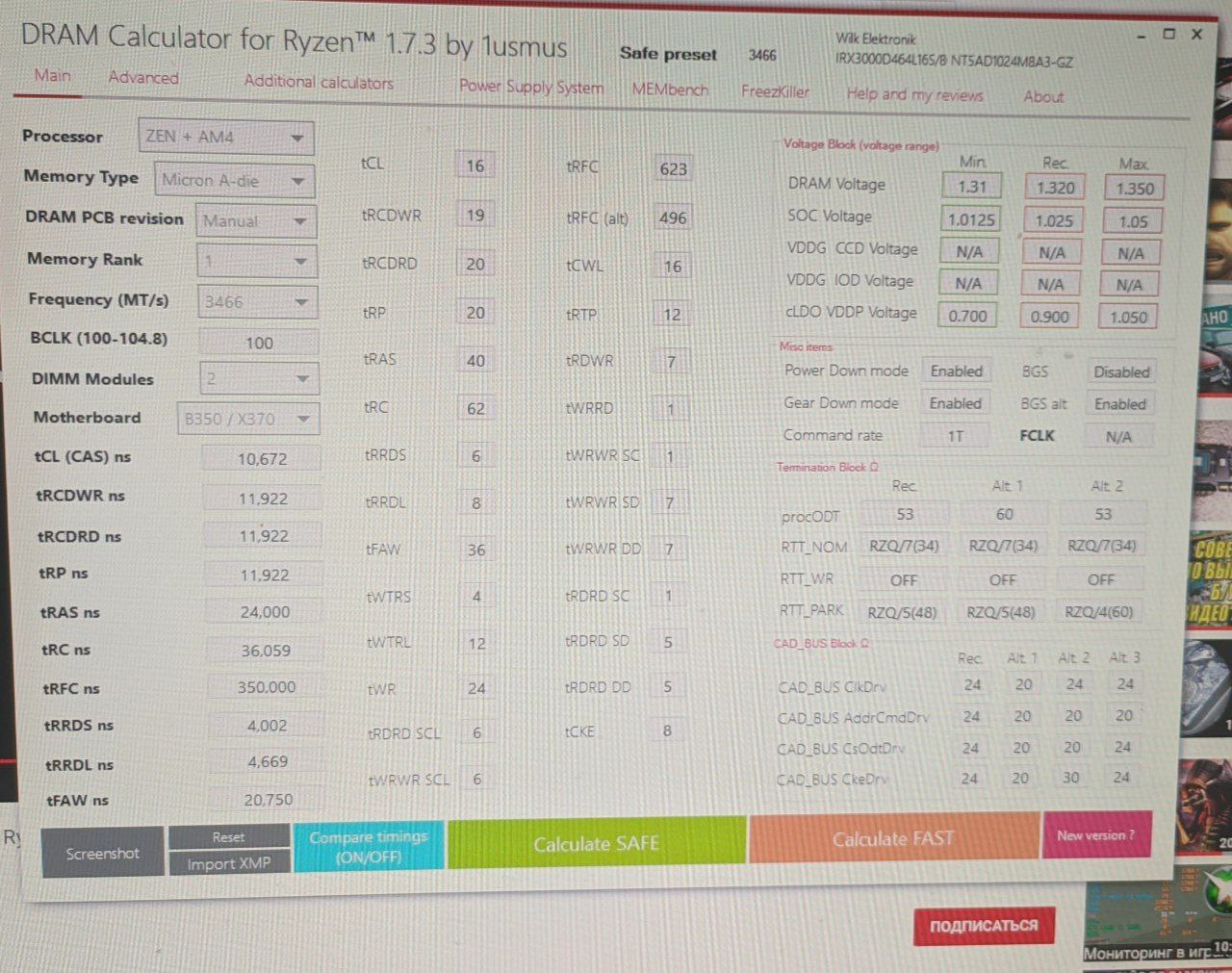Click RTT_WR Rec OFF value

(904, 580)
